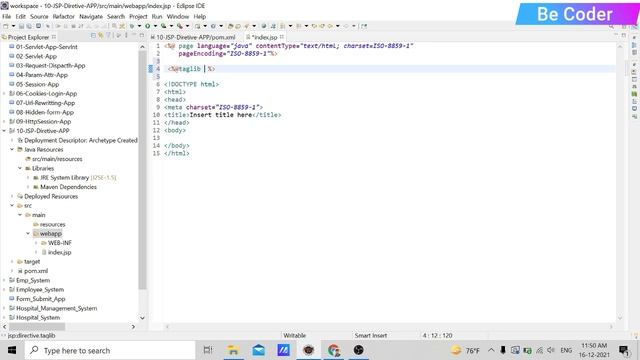Expand the 06-Cookies-Login-App project
640x360 pixels.
tap(4, 94)
